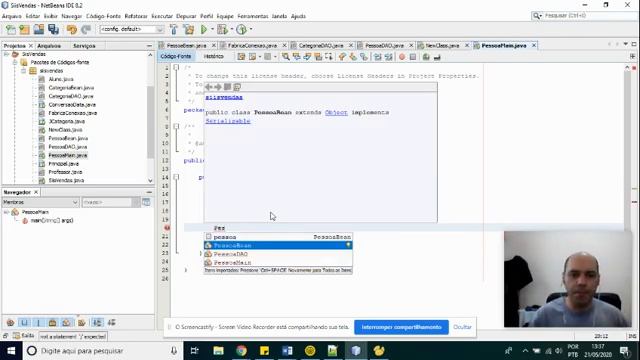Open the Run Project dropdown arrow
Viewport: 640px width, 360px height.
click(x=212, y=29)
